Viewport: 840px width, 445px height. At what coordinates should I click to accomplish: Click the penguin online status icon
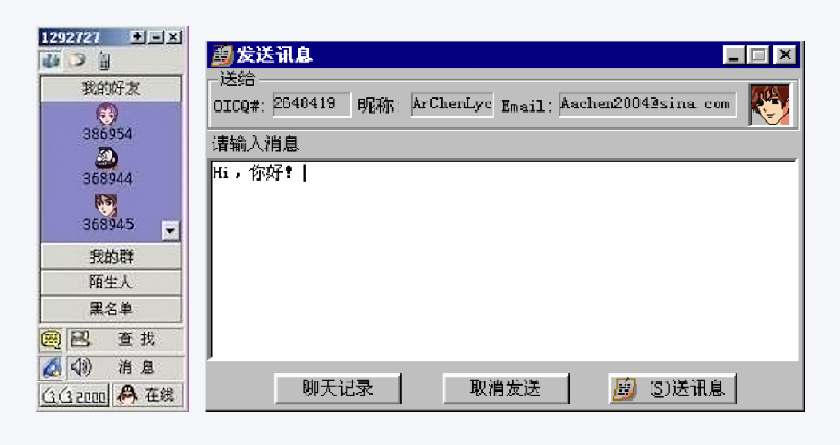[127, 395]
